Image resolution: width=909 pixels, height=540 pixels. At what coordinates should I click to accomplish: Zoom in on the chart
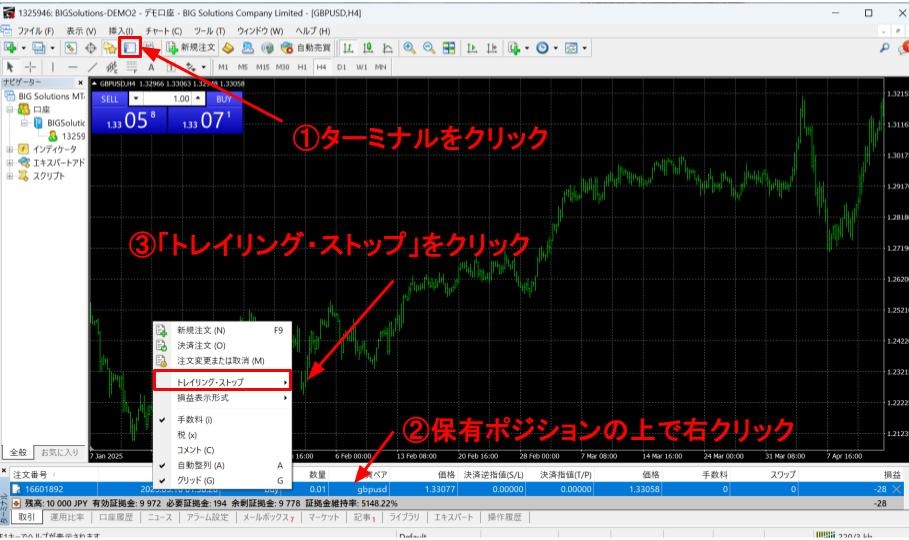coord(409,48)
